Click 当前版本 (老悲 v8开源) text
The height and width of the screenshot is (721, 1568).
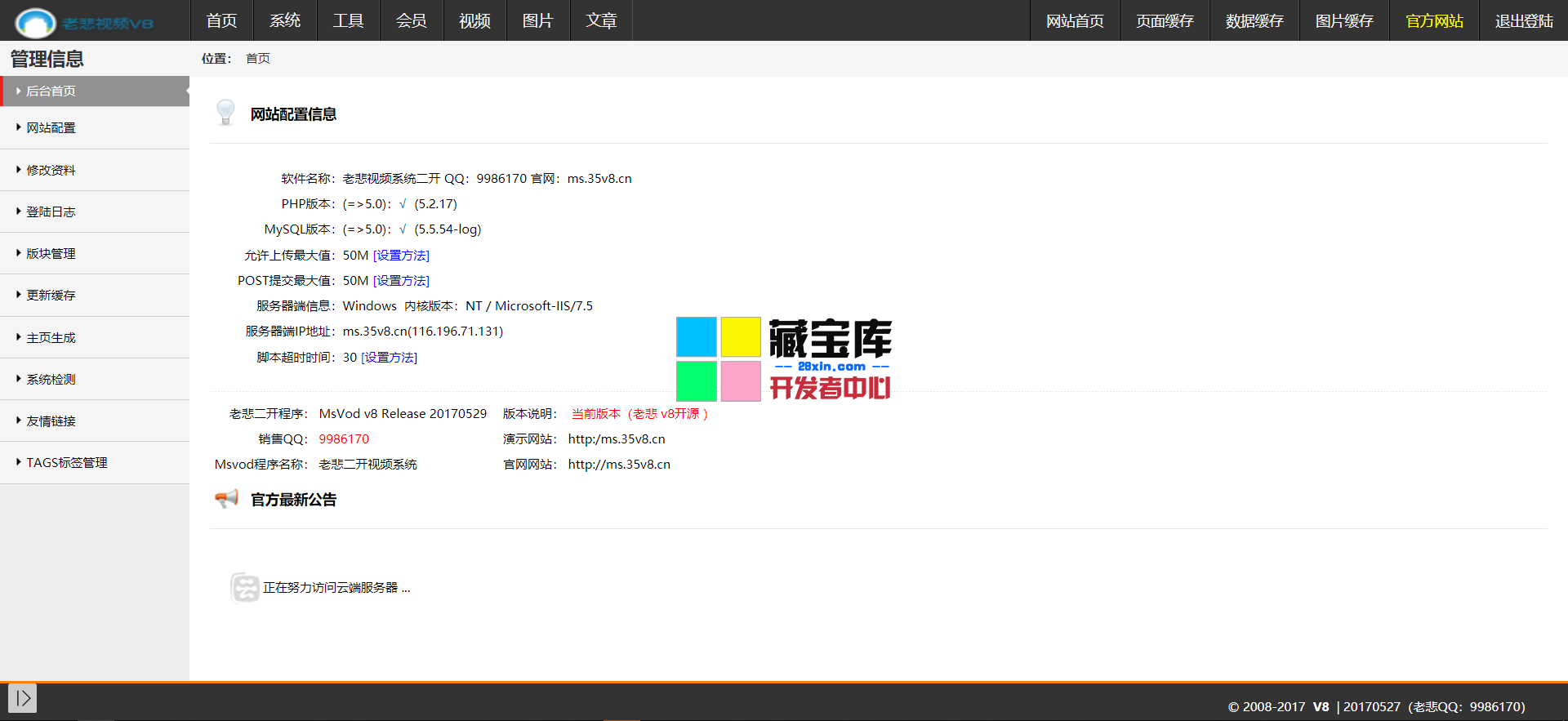639,413
